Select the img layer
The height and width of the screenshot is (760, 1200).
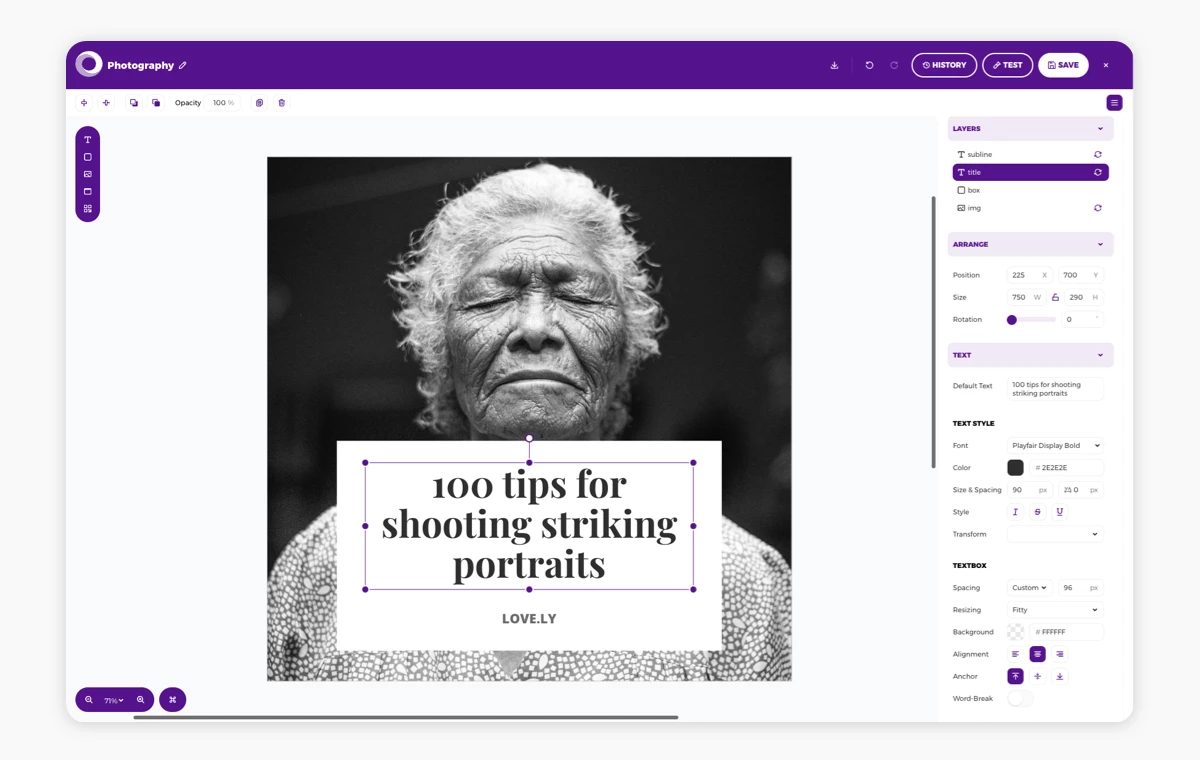1030,208
